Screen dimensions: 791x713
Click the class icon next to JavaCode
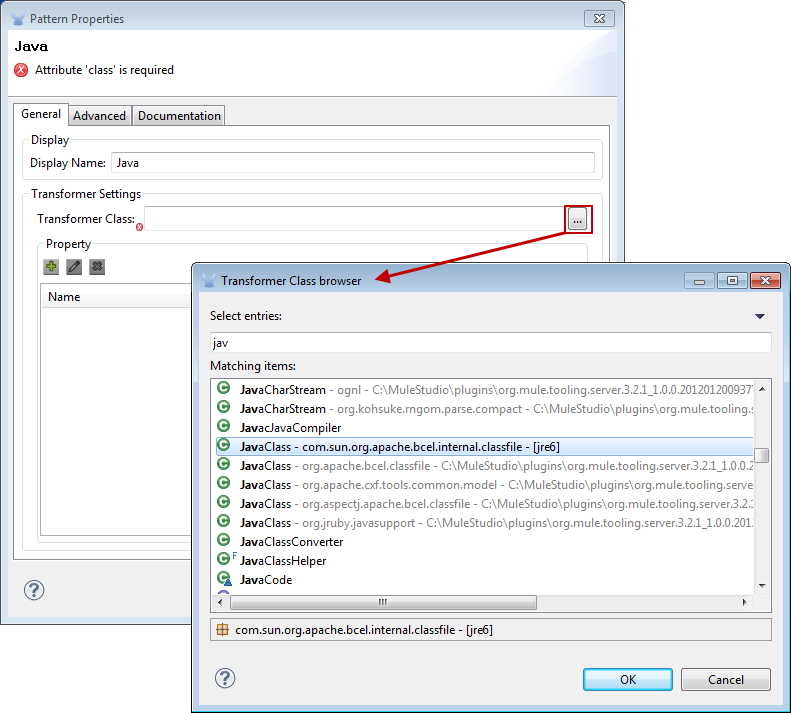coord(224,579)
